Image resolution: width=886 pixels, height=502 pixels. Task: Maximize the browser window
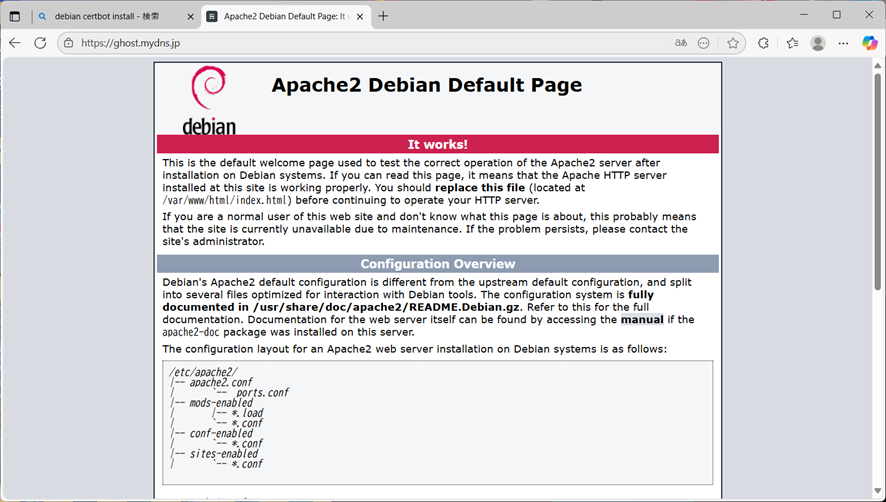(x=837, y=15)
